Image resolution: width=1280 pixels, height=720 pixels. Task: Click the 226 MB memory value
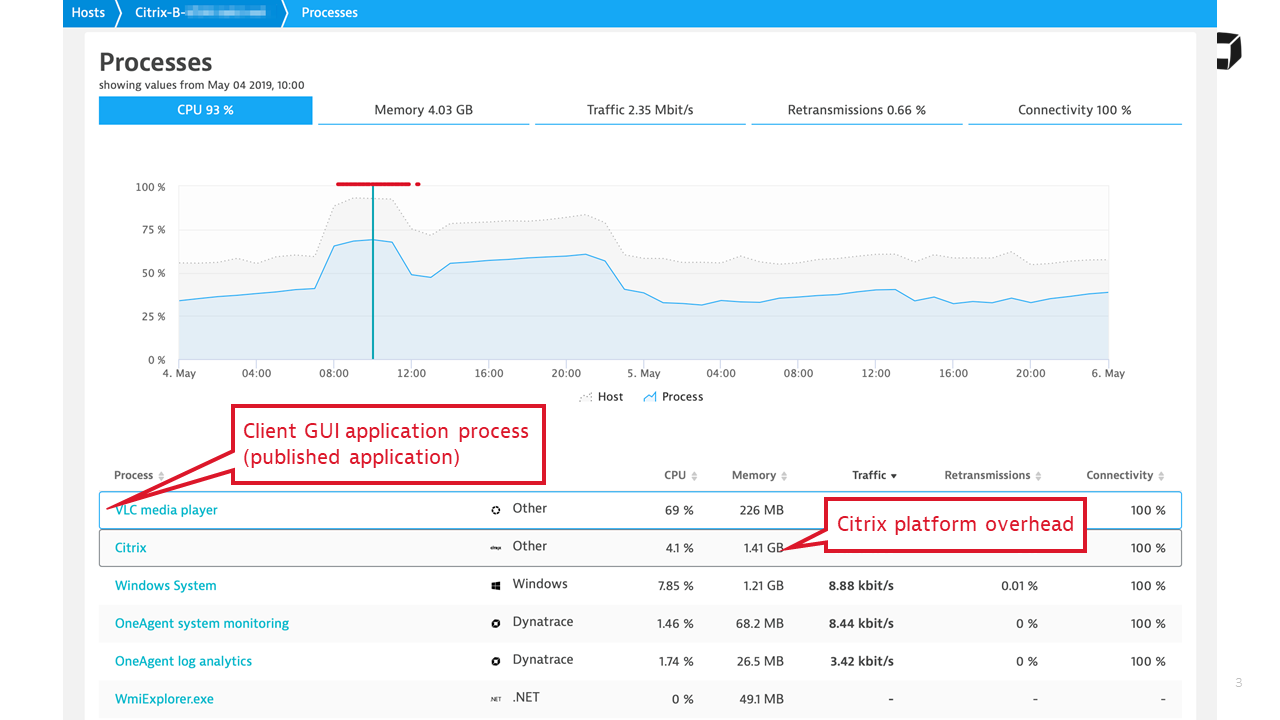click(x=761, y=511)
